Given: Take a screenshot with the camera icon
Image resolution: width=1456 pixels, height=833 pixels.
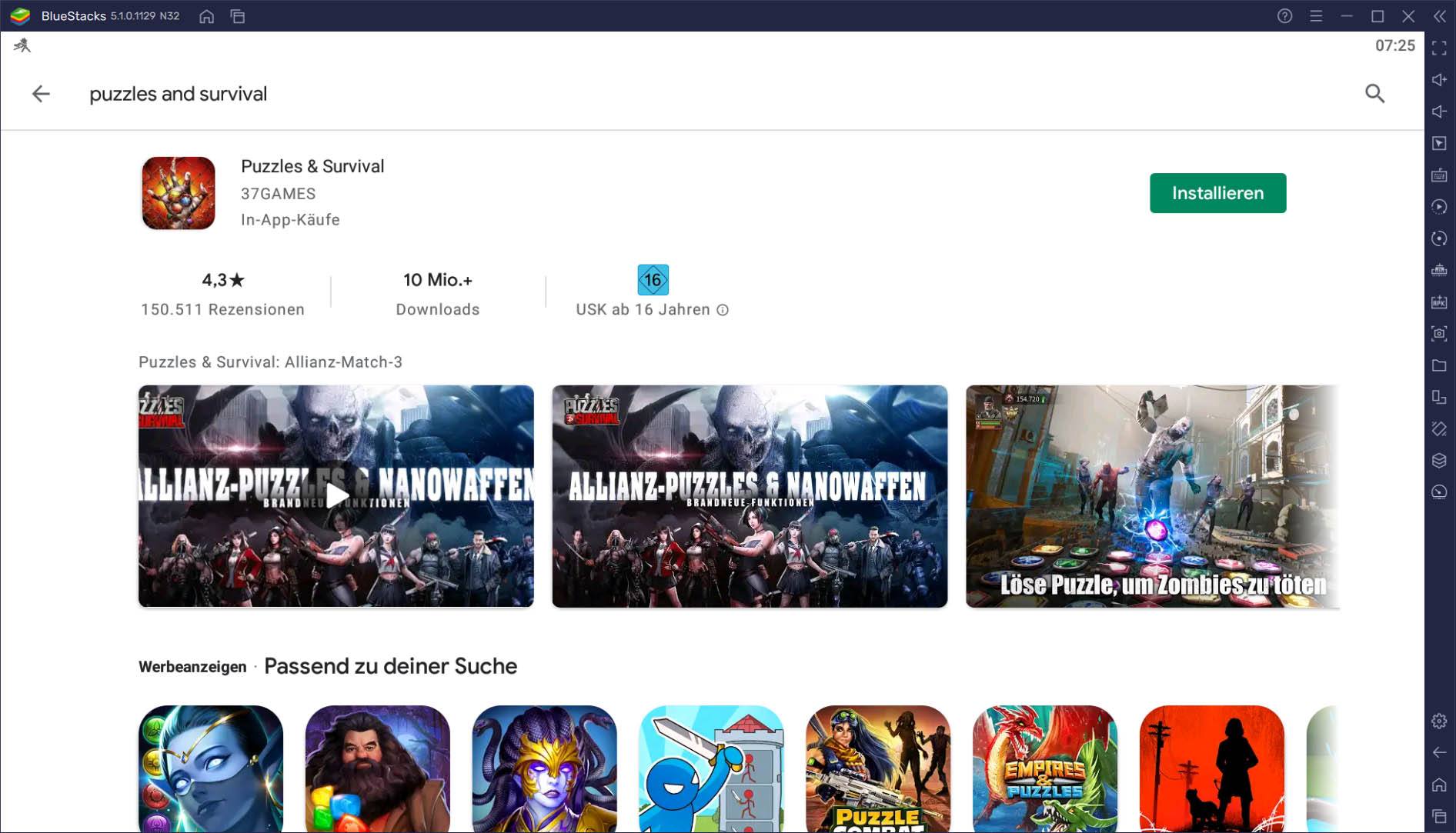Looking at the screenshot, I should click(x=1439, y=334).
